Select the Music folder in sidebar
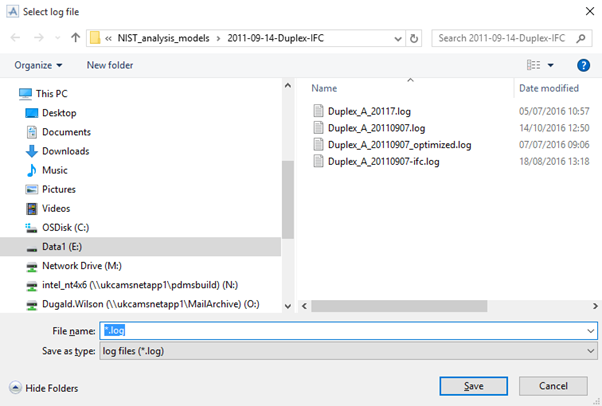Image resolution: width=602 pixels, height=406 pixels. [54, 170]
